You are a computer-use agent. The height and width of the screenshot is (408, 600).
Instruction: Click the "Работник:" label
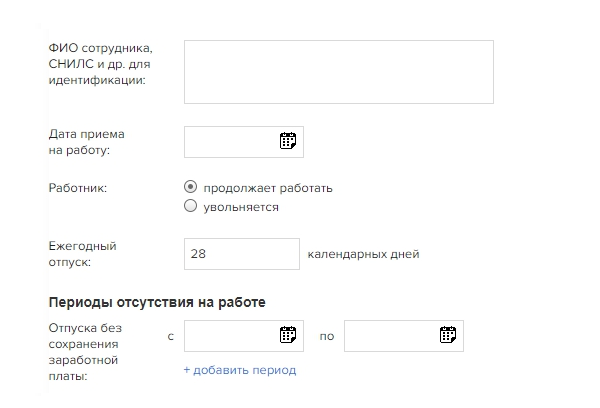[x=77, y=188]
